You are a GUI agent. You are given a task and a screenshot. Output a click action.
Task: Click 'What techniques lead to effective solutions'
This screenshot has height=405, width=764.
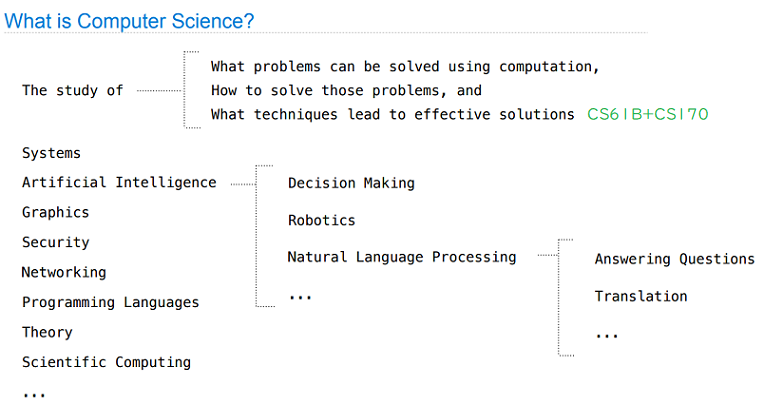(x=393, y=114)
